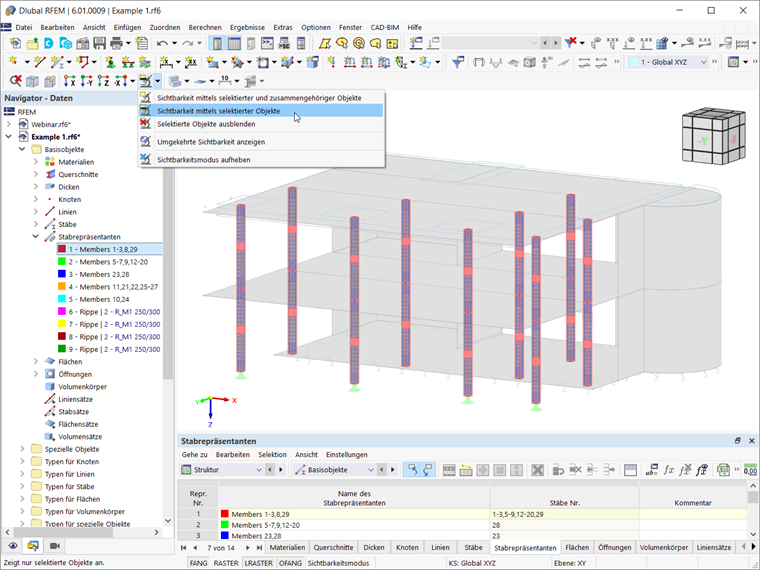Click the new node tool icon
Image resolution: width=760 pixels, height=570 pixels.
[14, 62]
